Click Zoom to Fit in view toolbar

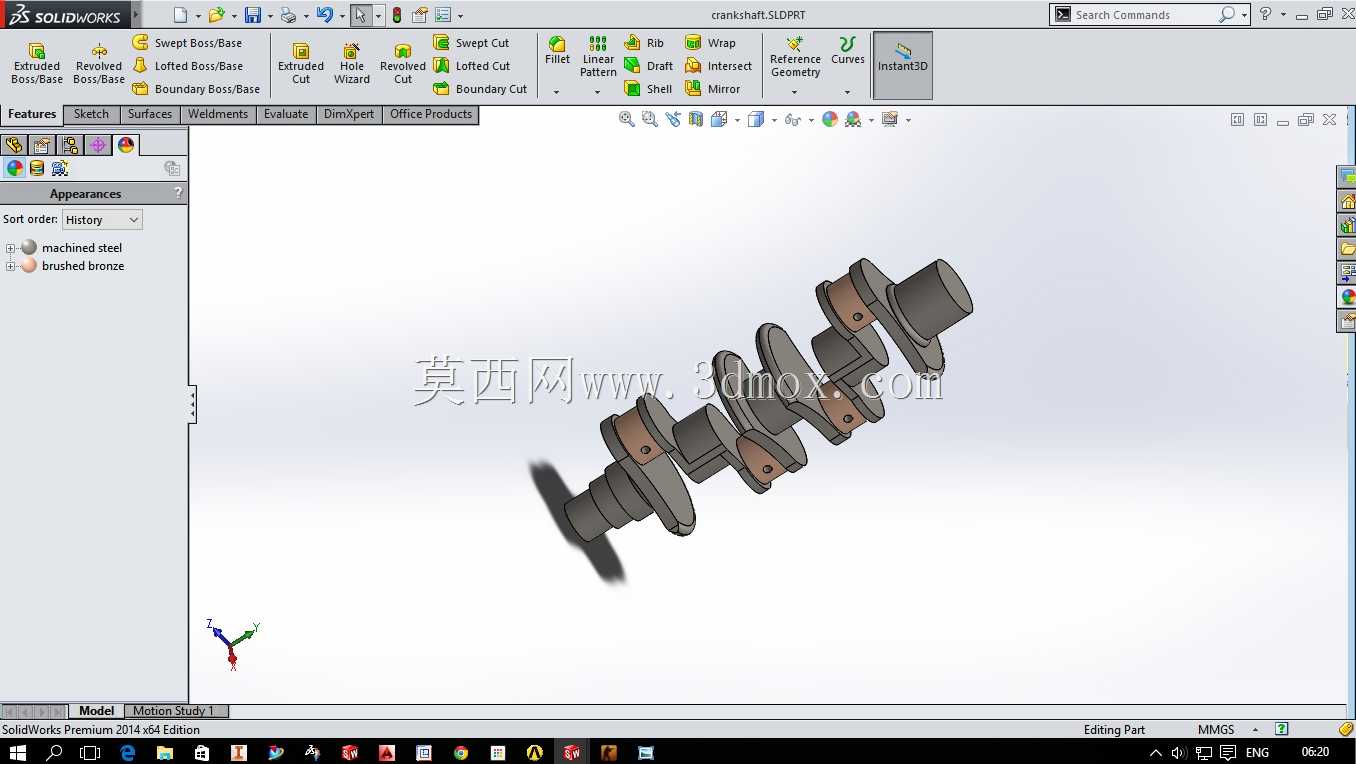click(x=627, y=119)
